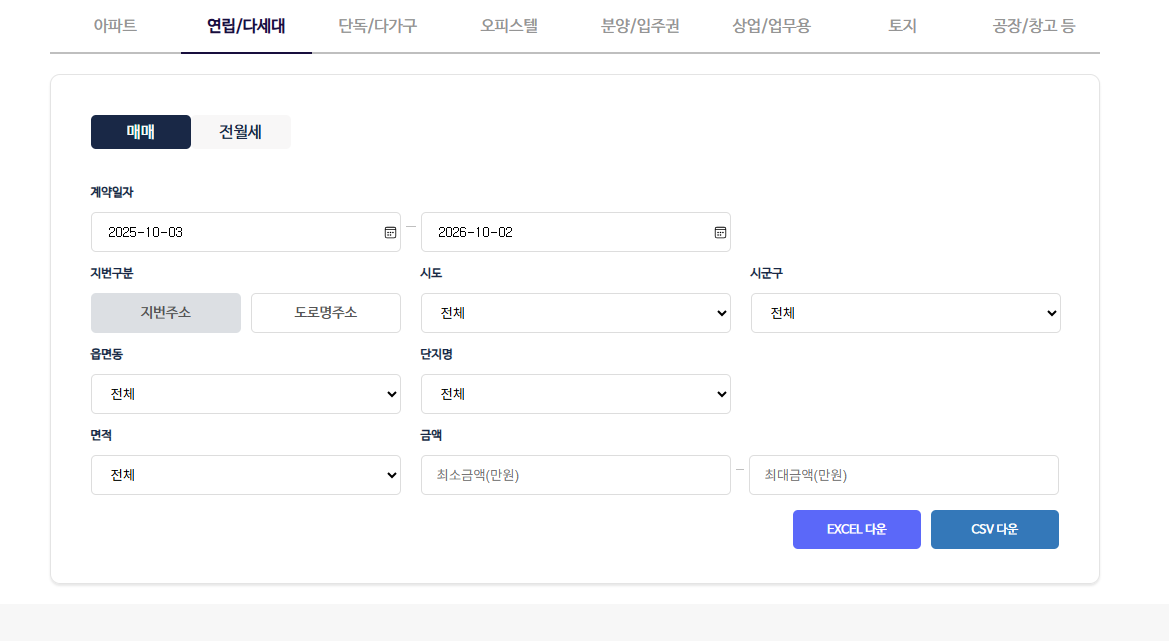Click the 금액 label
The width and height of the screenshot is (1169, 641).
coord(432,435)
